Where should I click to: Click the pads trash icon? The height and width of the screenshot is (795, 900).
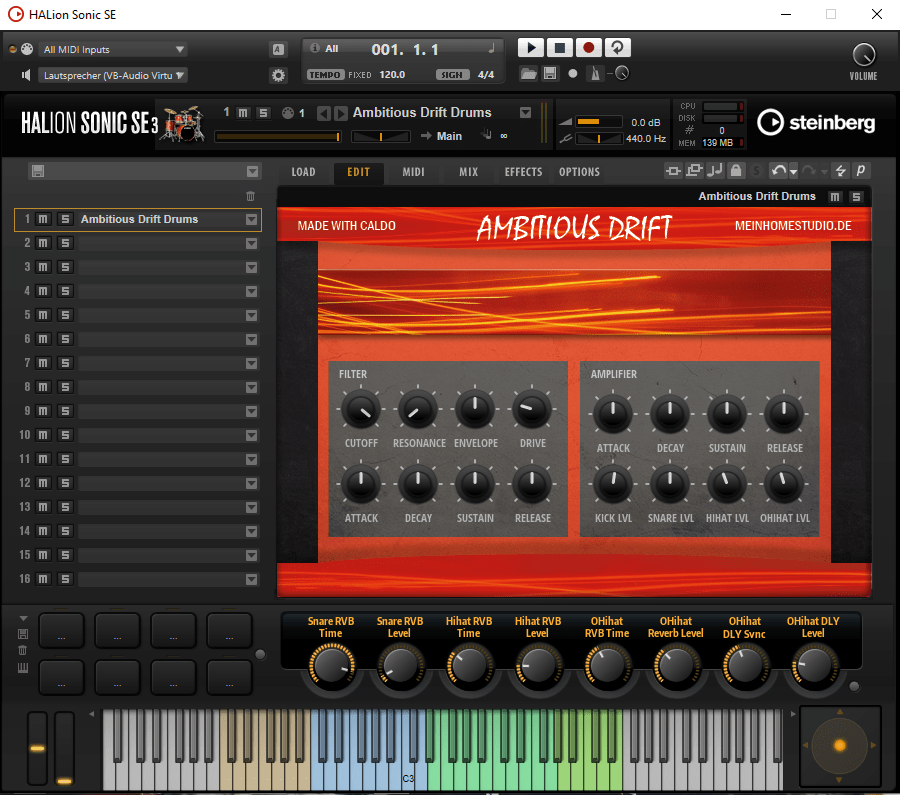click(x=23, y=650)
